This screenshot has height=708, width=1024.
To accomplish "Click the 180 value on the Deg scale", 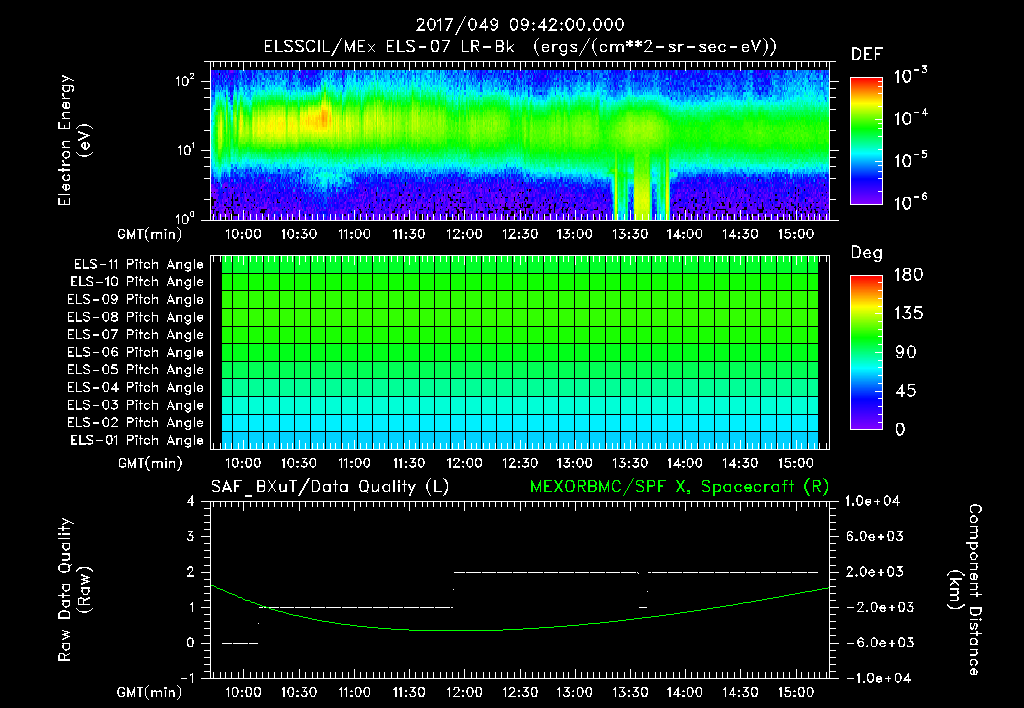I will pyautogui.click(x=908, y=275).
